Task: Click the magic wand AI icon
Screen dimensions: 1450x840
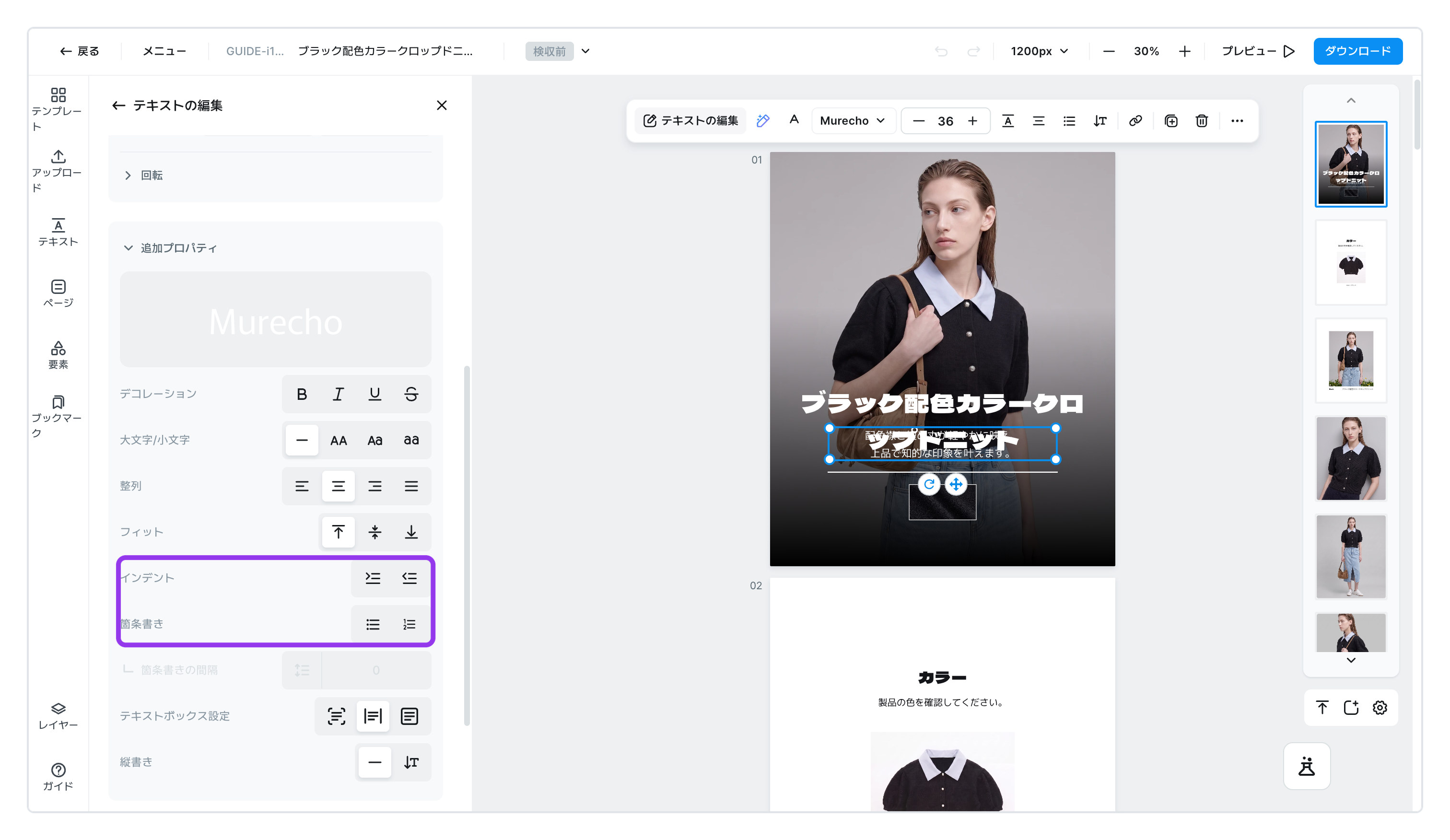Action: coord(763,121)
